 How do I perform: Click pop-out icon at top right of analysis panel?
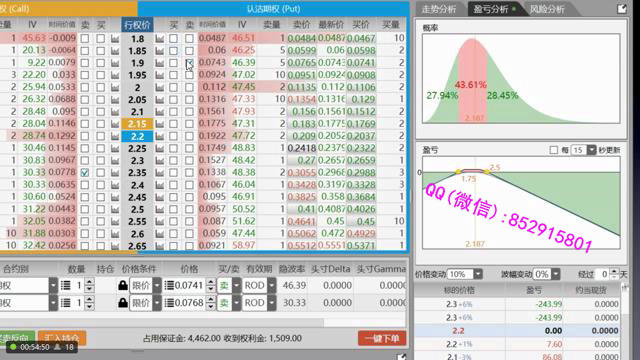coord(622,9)
